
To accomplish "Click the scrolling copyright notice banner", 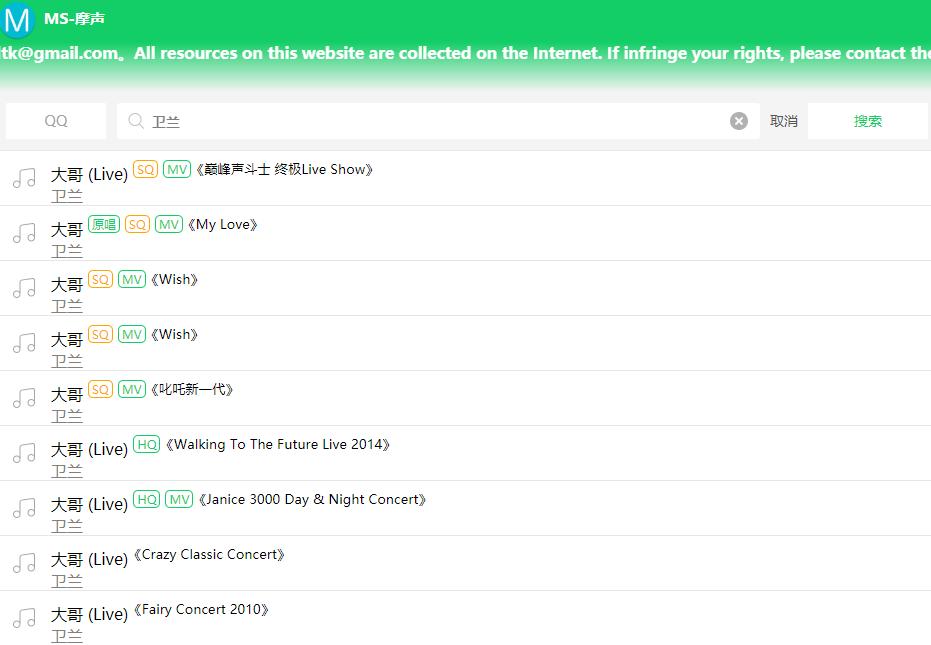I will [465, 54].
